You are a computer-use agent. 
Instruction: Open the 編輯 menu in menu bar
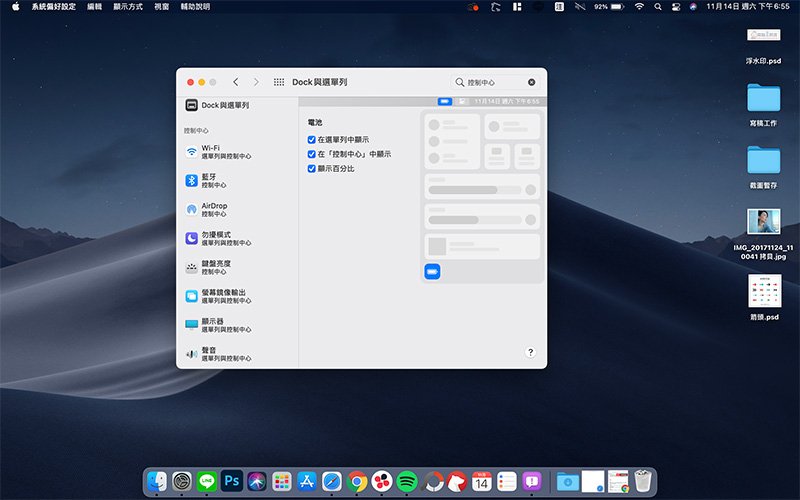click(x=95, y=7)
